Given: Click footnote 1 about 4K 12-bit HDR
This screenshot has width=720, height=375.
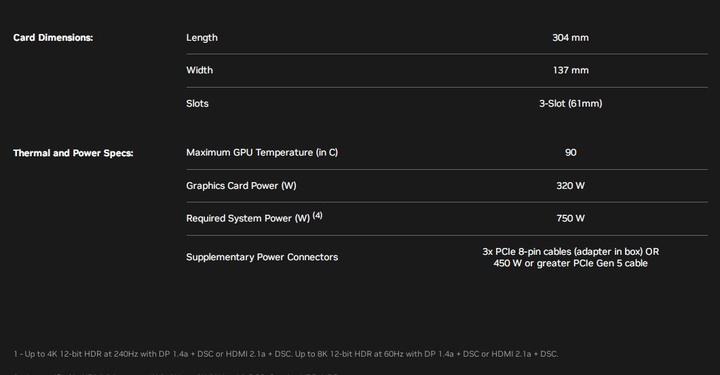Looking at the screenshot, I should pos(286,354).
